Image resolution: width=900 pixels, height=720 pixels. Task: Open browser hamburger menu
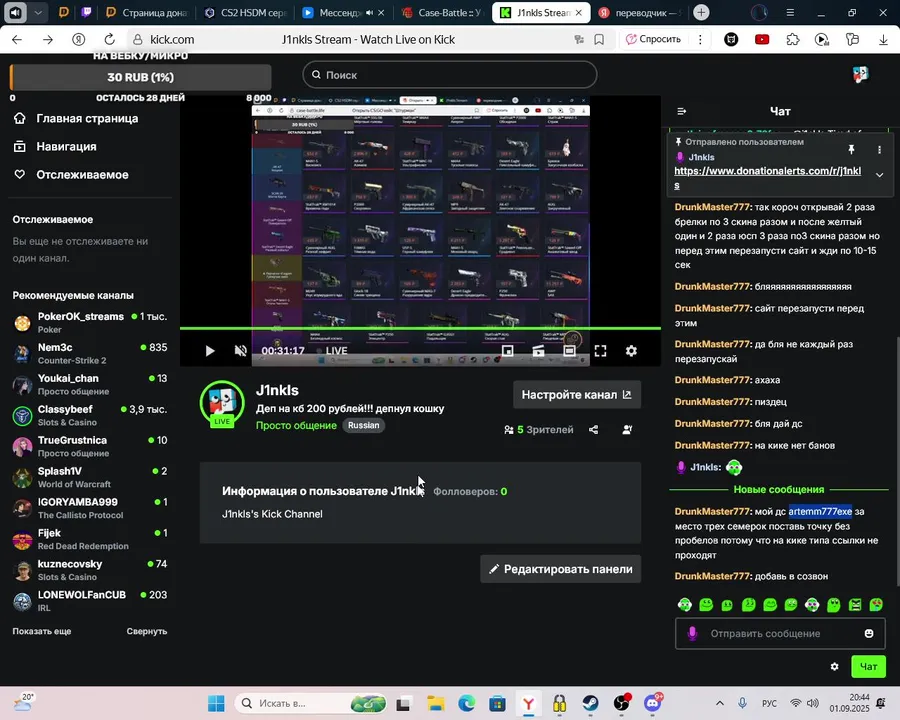pyautogui.click(x=790, y=13)
